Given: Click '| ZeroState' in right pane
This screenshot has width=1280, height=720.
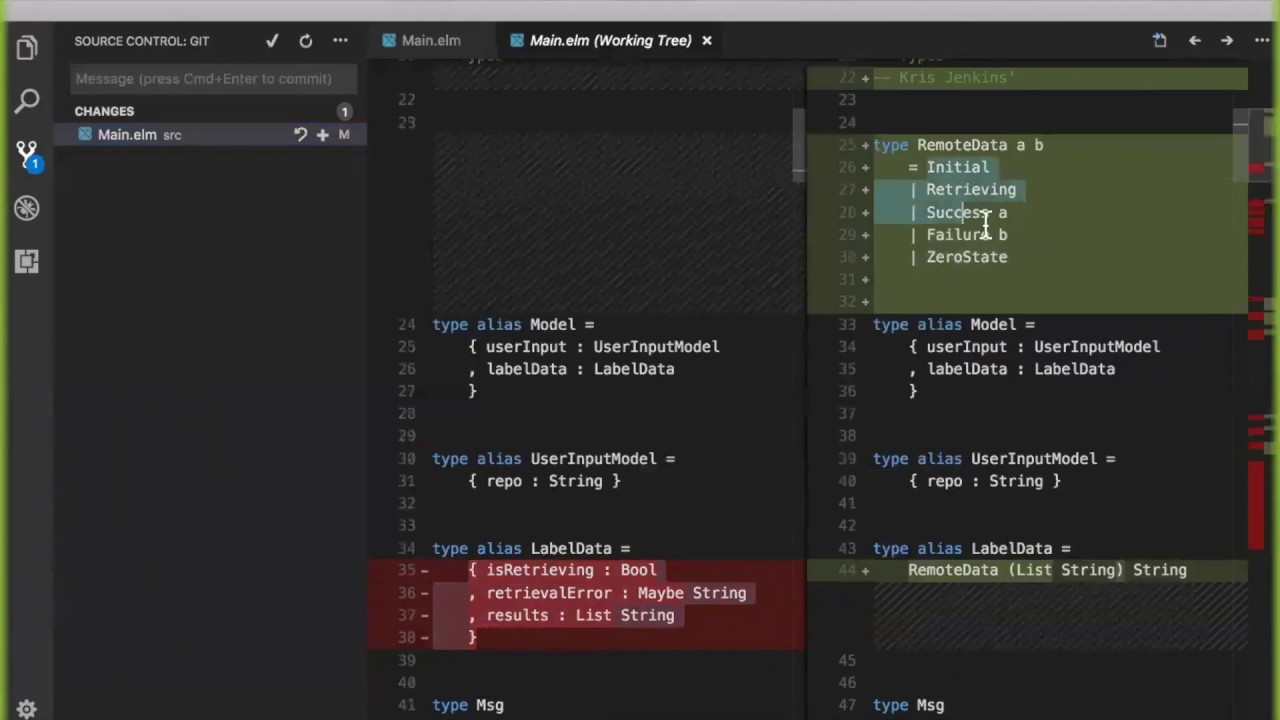Looking at the screenshot, I should coord(958,257).
